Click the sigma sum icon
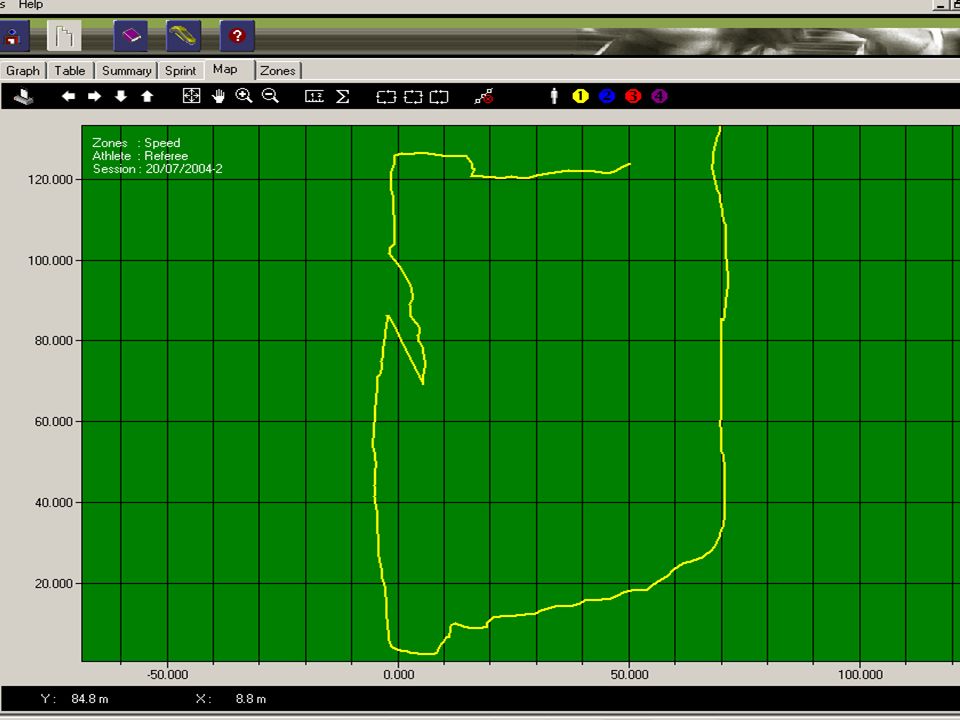 [343, 96]
